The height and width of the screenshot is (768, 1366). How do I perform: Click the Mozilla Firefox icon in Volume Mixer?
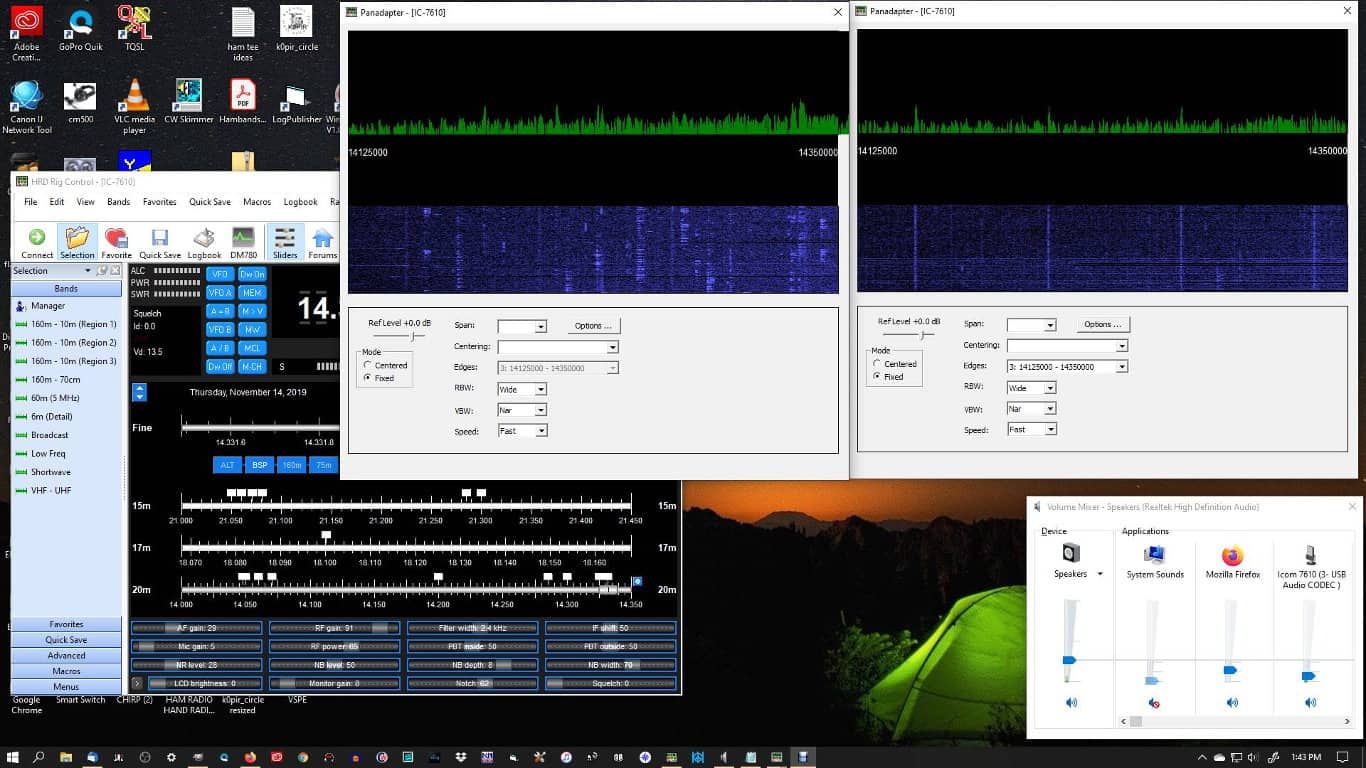coord(1232,555)
